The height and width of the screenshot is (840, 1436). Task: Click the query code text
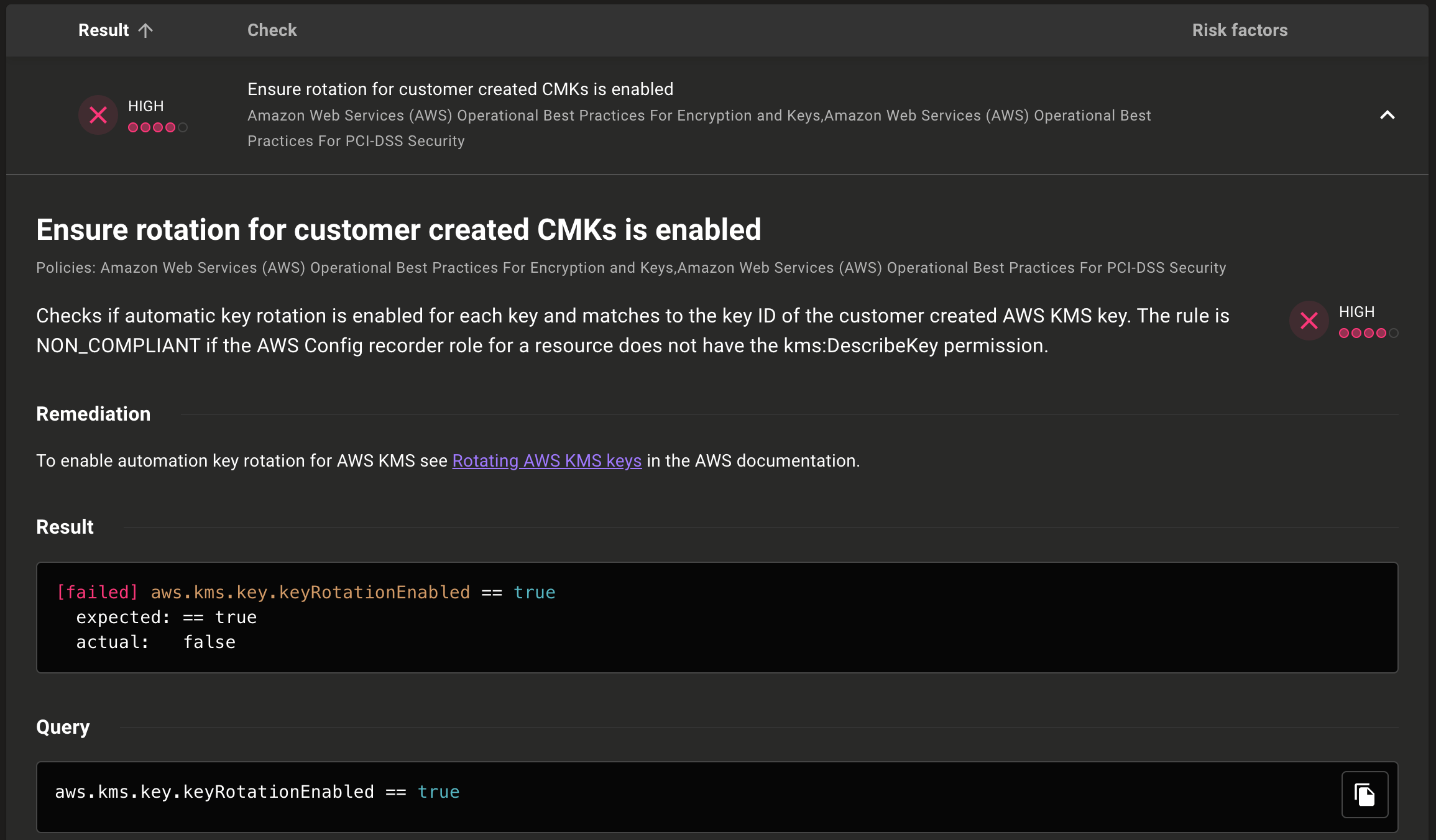point(257,792)
